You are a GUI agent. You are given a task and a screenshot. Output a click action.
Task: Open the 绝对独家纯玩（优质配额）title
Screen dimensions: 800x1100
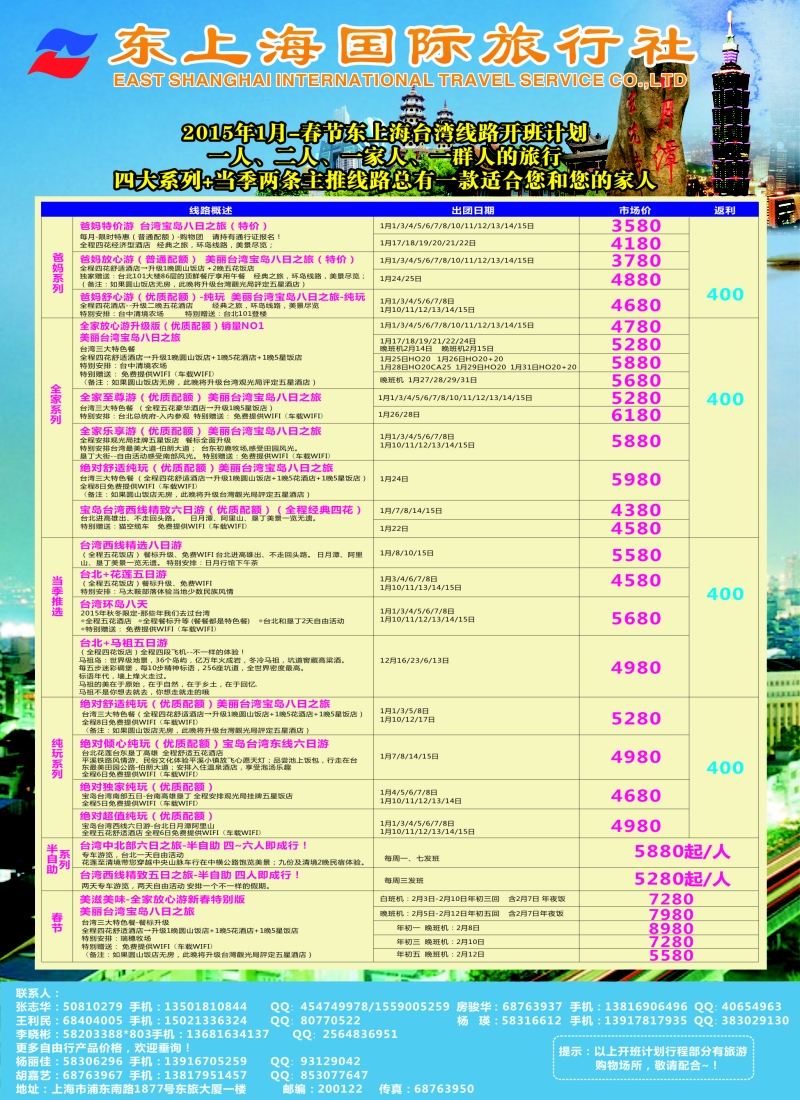pos(146,787)
